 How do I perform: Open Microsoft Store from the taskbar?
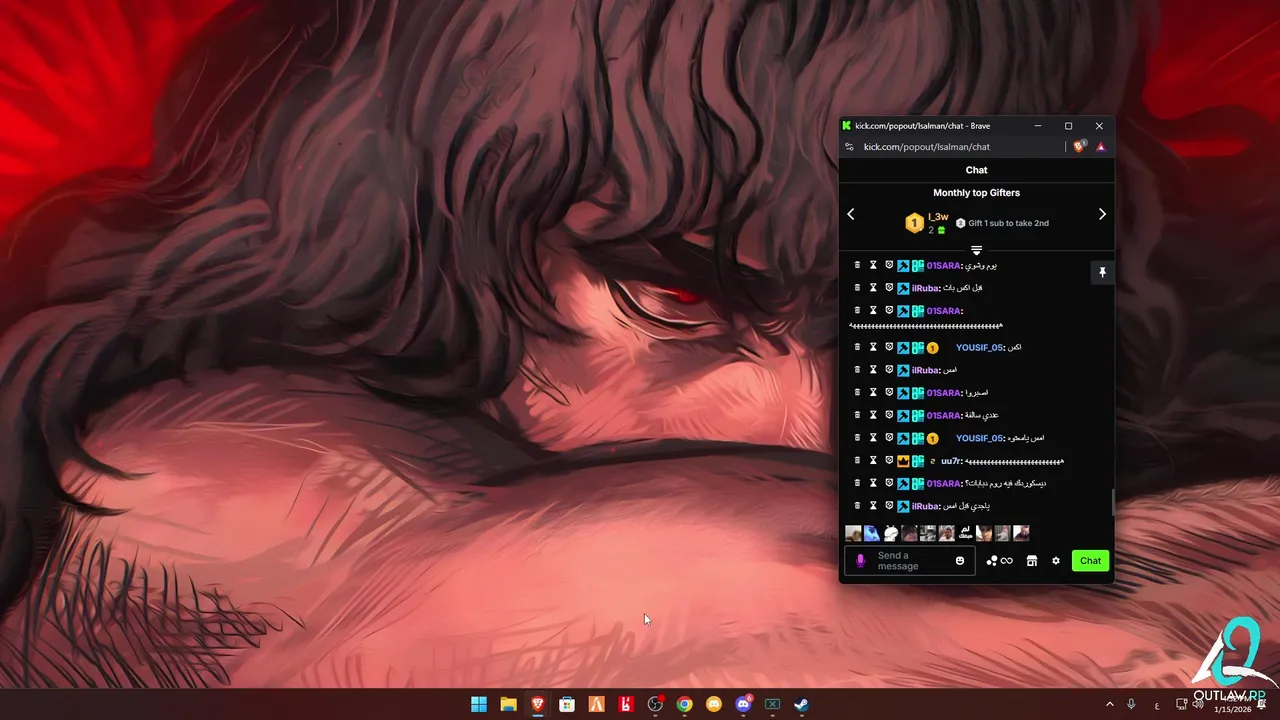(567, 704)
